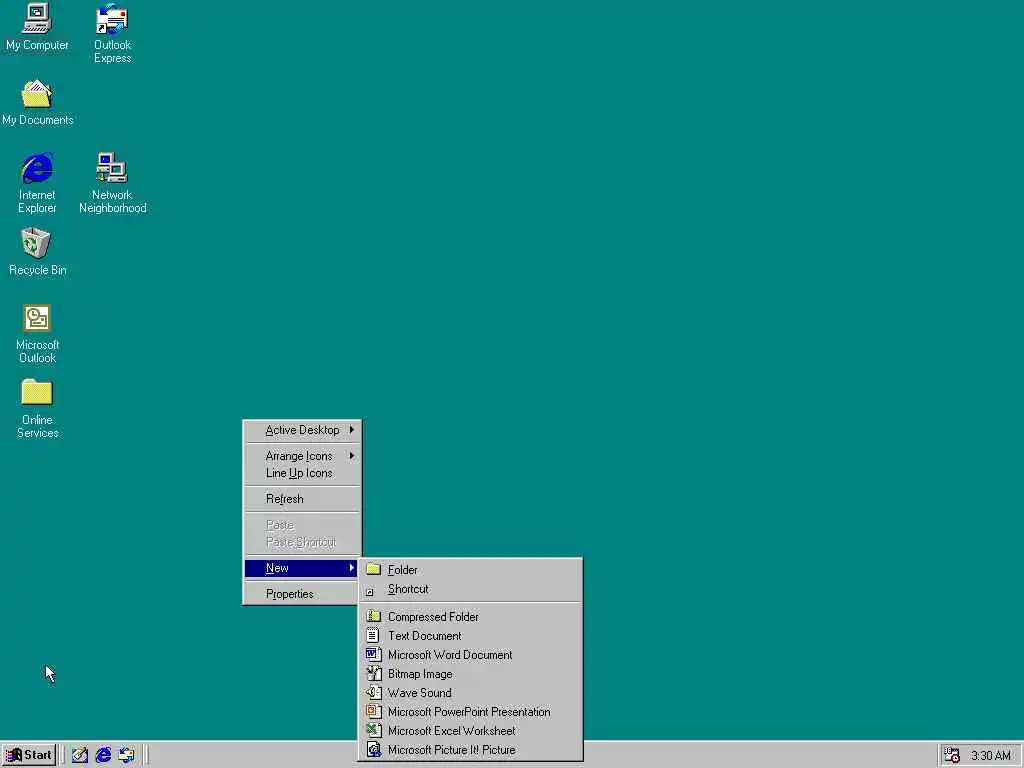Select the My Documents desktop icon
Viewport: 1024px width, 768px height.
[37, 103]
